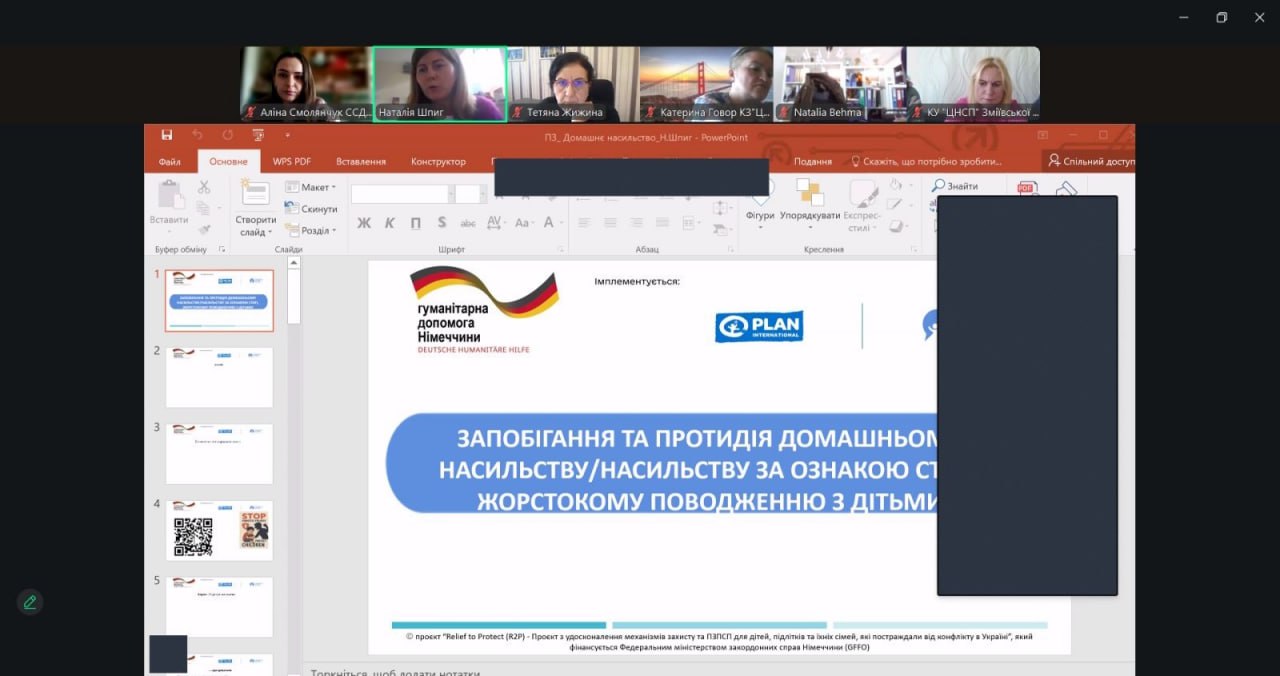Expand the Макет layout dropdown
Image resolution: width=1280 pixels, height=676 pixels.
point(311,187)
